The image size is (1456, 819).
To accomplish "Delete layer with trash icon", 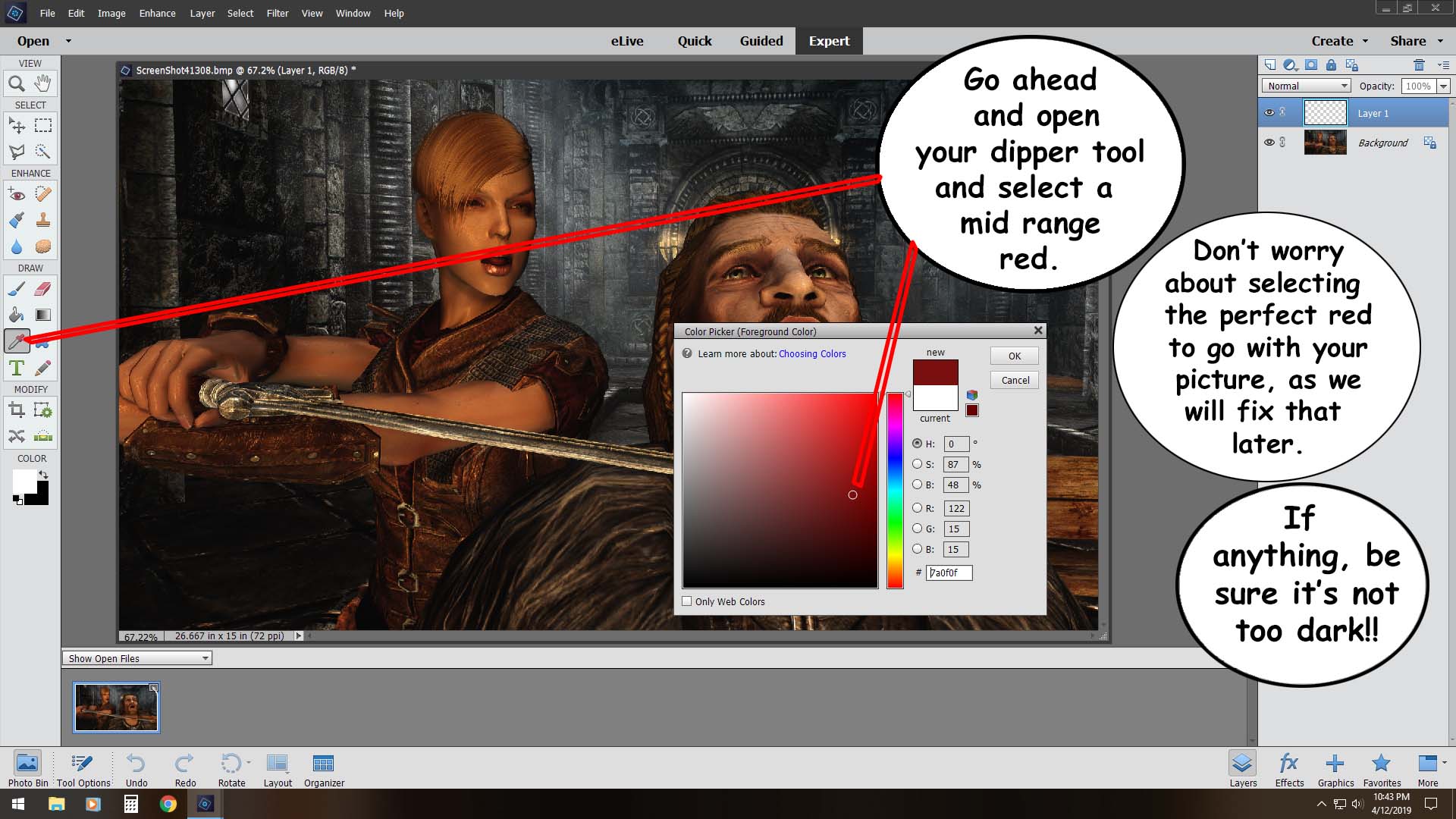I will 1419,65.
